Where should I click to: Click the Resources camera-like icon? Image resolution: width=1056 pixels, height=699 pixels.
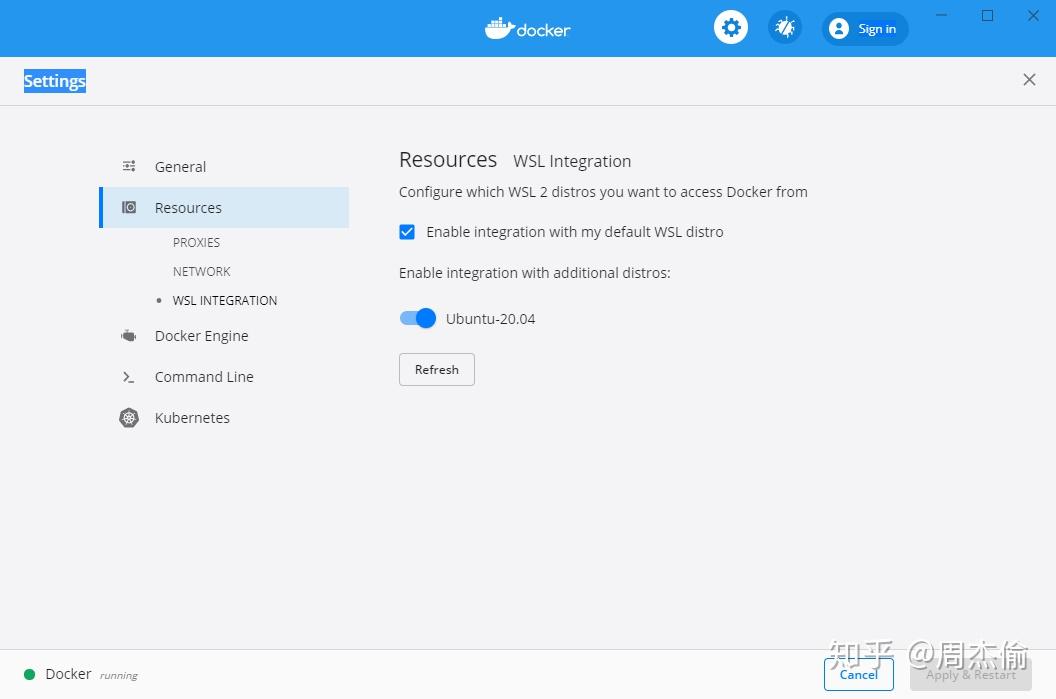coord(129,207)
